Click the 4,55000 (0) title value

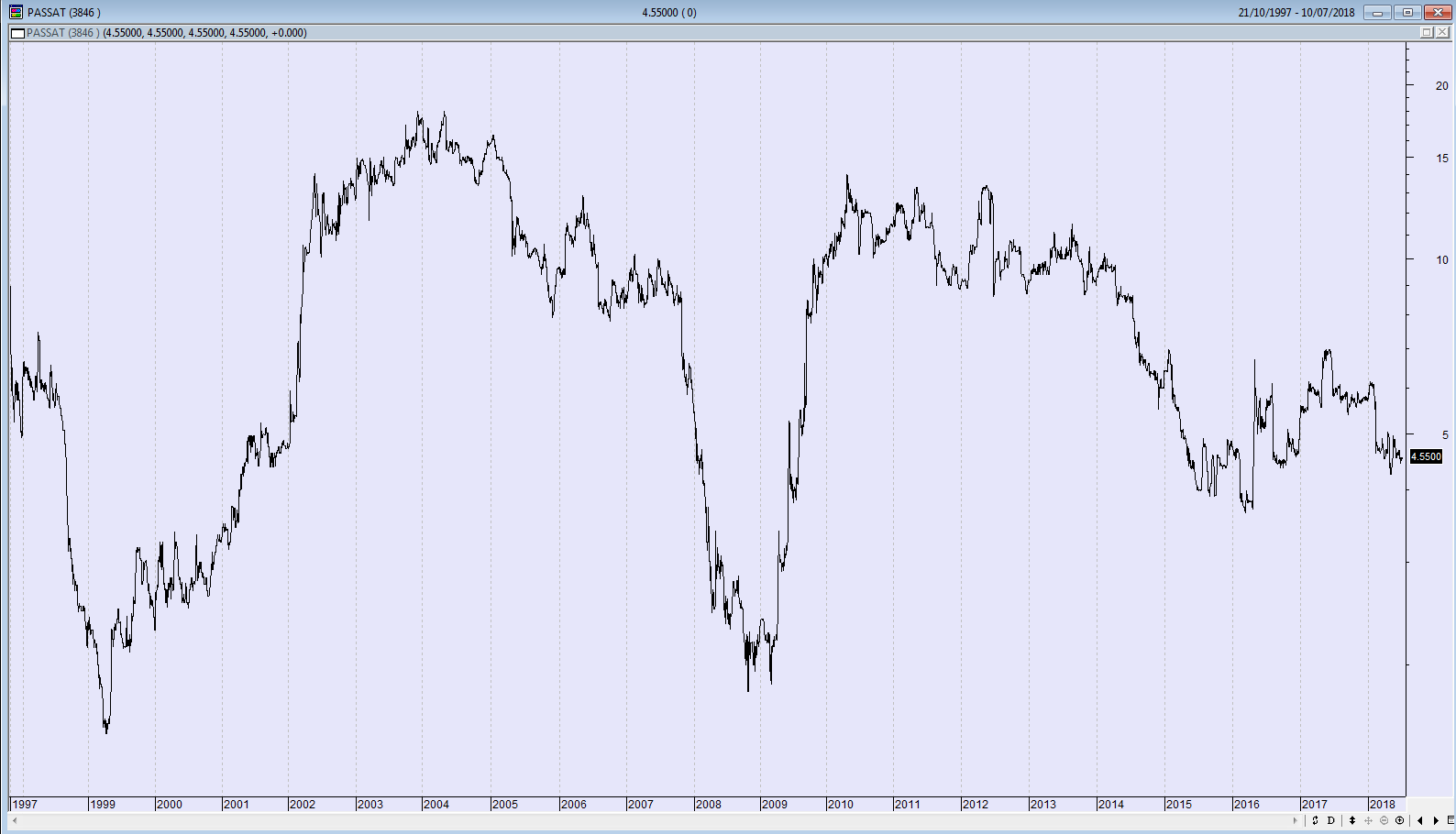tap(669, 12)
